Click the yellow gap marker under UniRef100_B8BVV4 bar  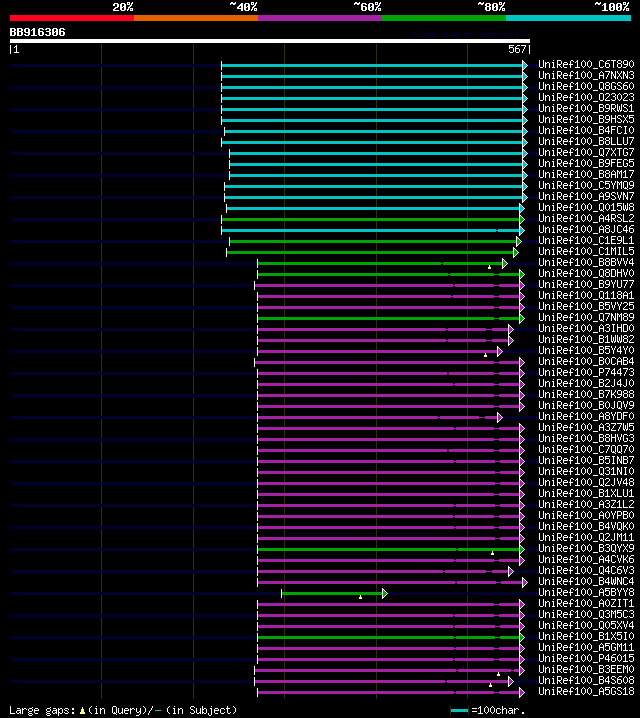coord(489,267)
